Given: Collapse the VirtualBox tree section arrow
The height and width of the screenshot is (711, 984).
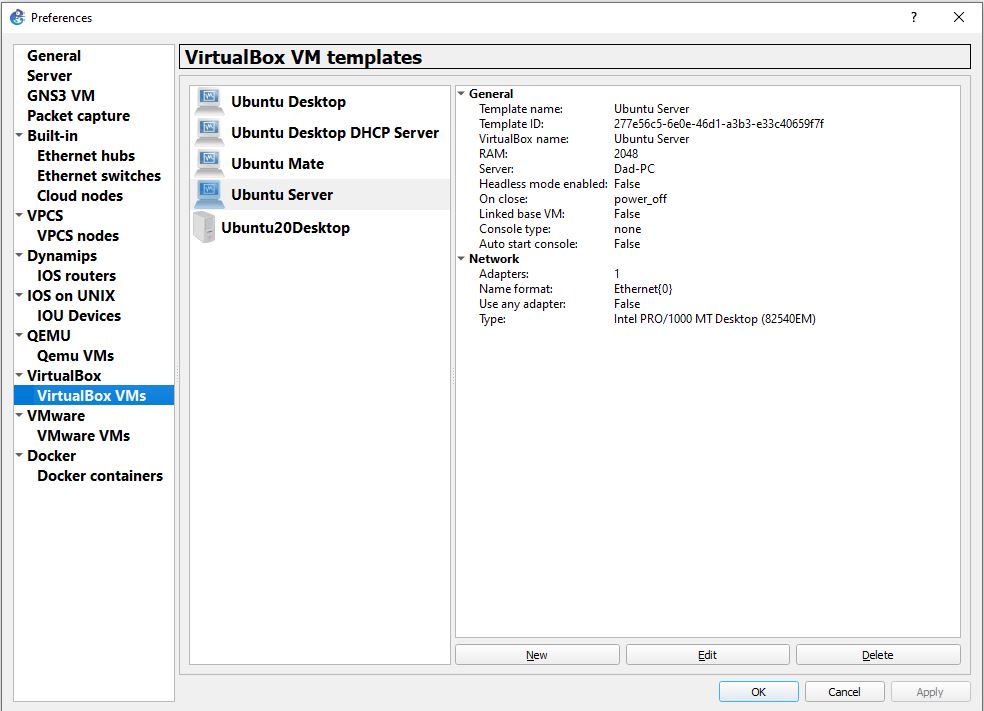Looking at the screenshot, I should [x=19, y=375].
